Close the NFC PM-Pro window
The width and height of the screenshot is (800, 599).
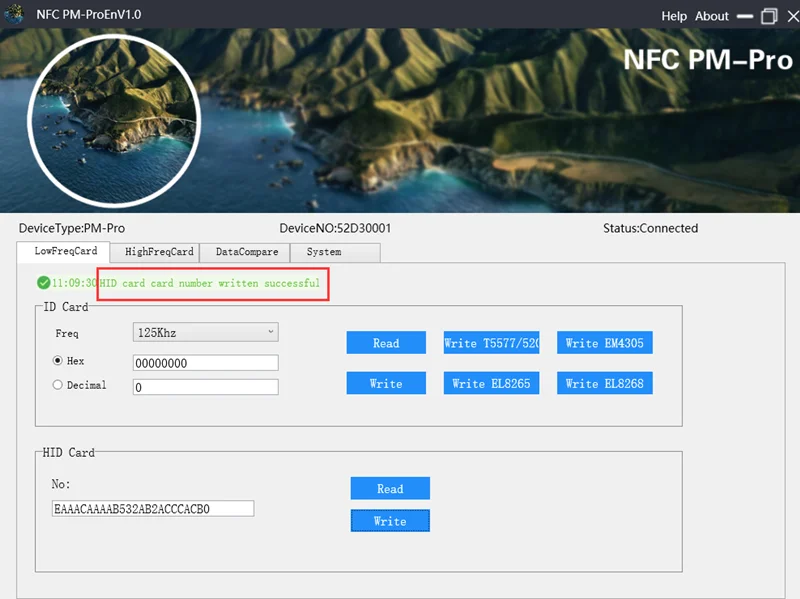pos(793,16)
